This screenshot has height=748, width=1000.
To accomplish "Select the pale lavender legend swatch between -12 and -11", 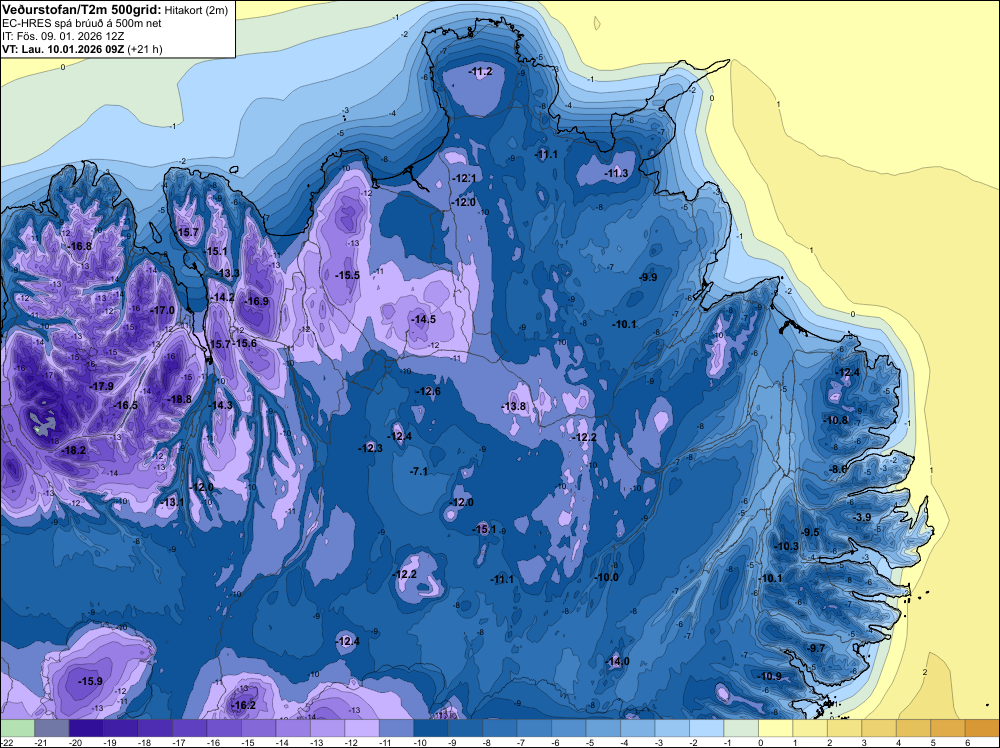I will click(362, 728).
